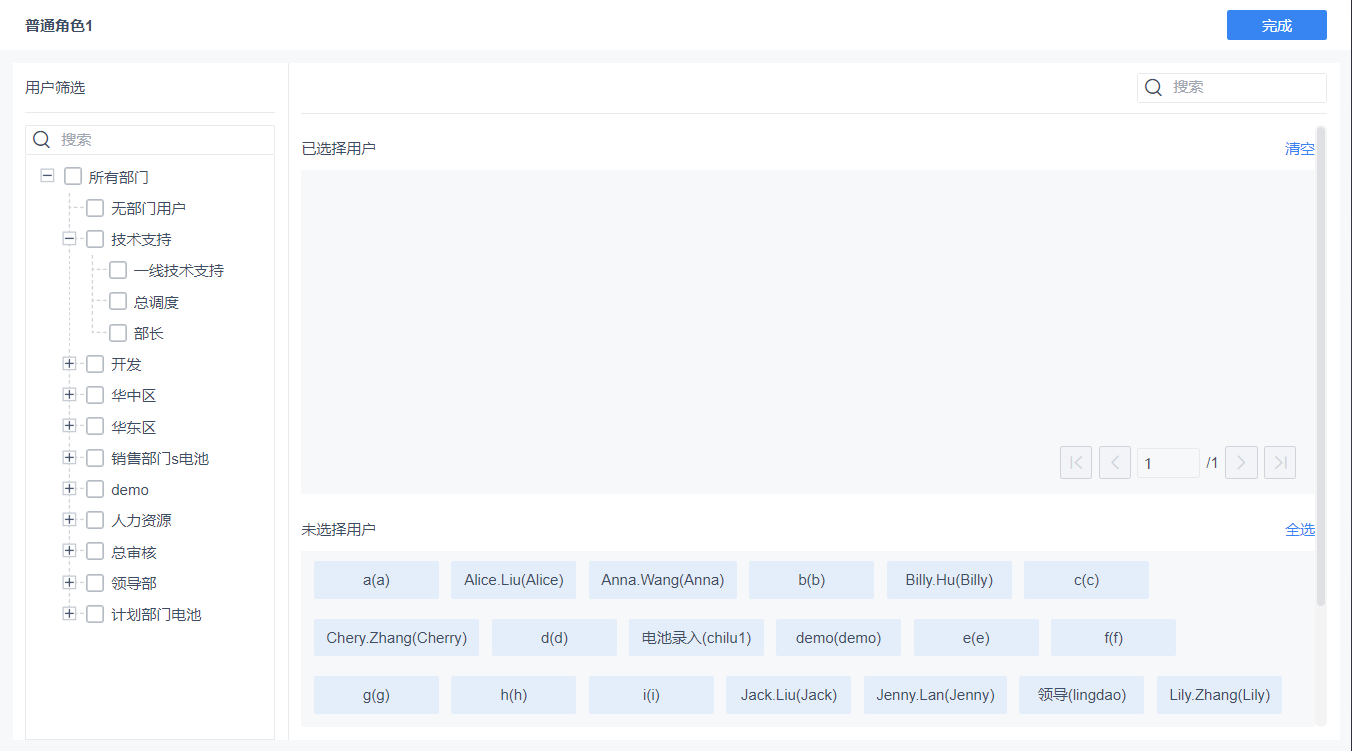Check the 计划部门电池 checkbox

coord(95,614)
